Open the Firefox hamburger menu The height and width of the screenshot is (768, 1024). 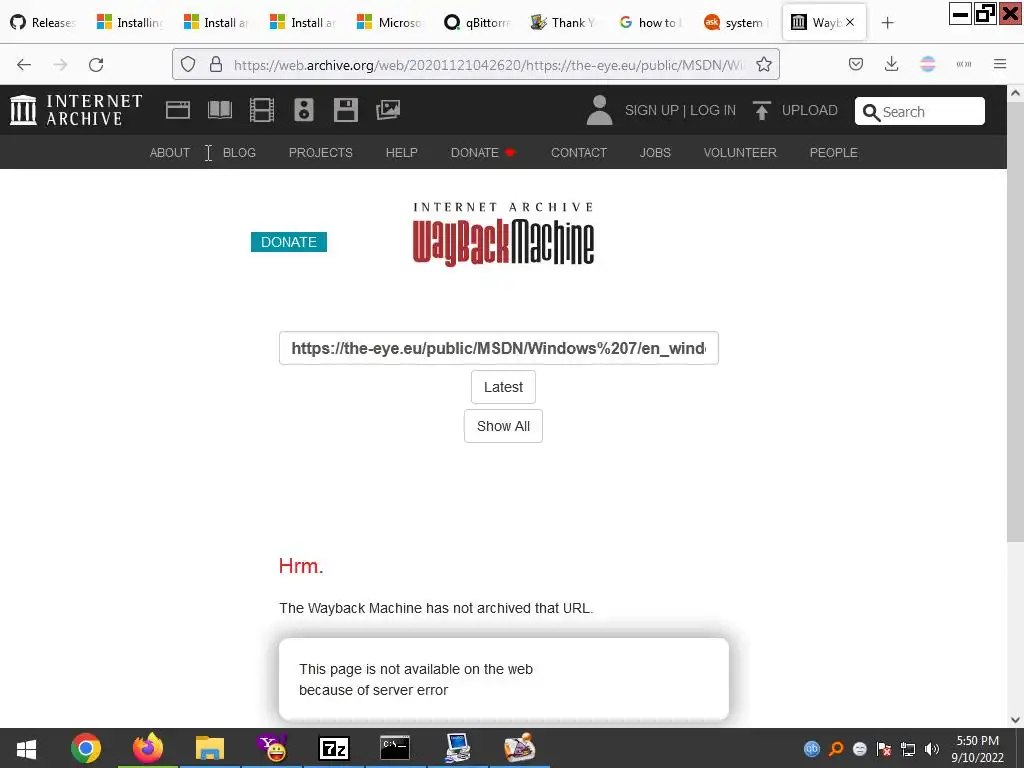point(1000,64)
